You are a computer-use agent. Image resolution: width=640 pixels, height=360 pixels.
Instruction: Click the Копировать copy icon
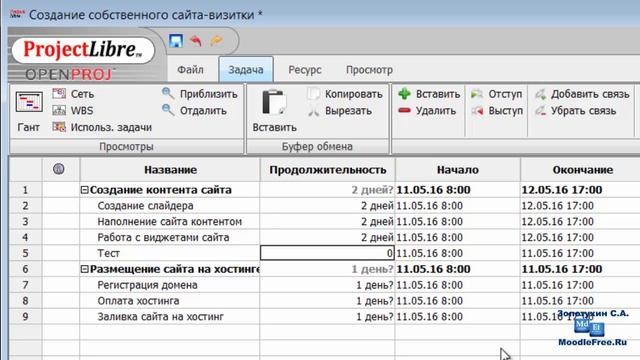point(313,94)
